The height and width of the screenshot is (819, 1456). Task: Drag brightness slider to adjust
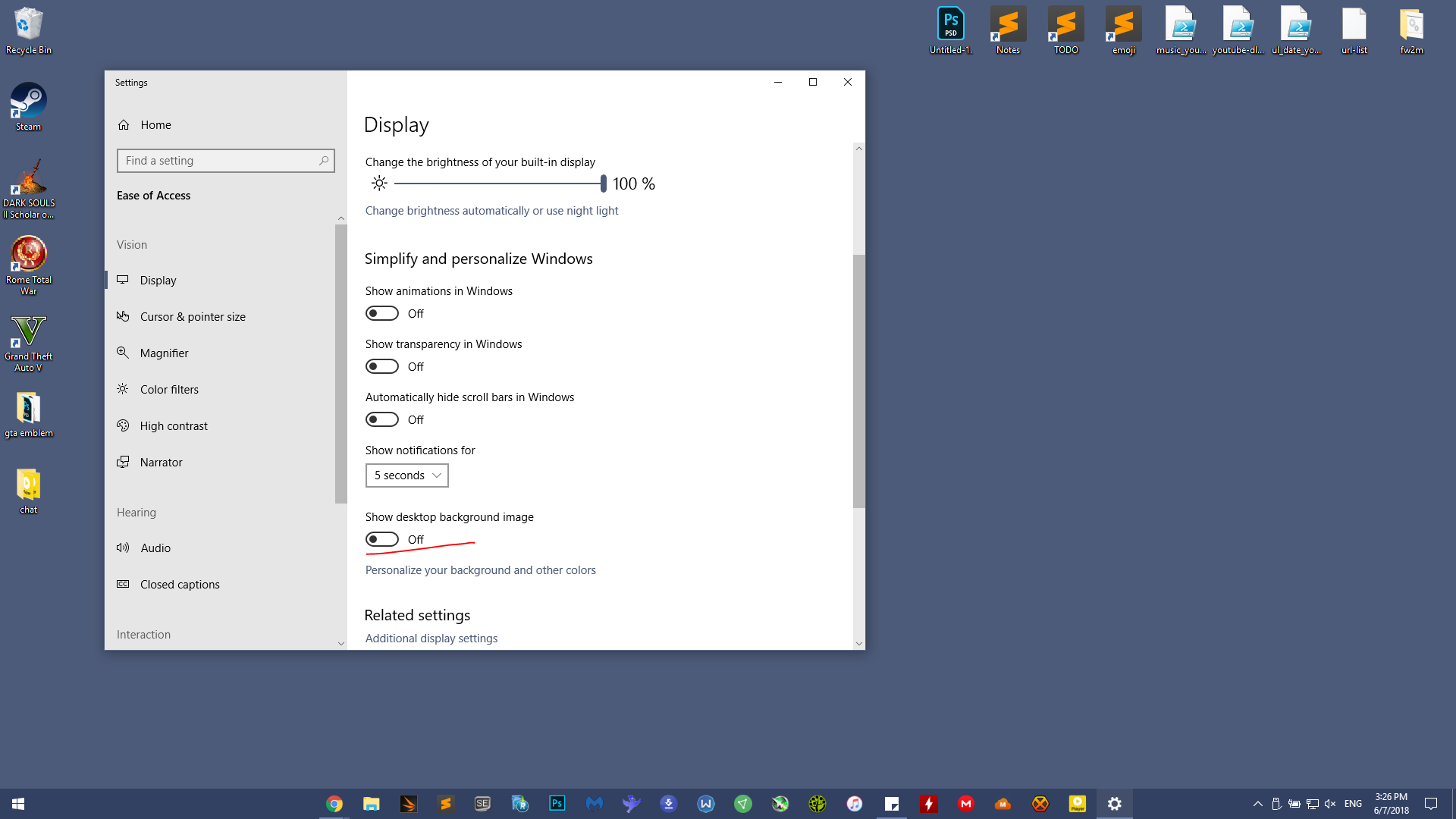tap(601, 183)
